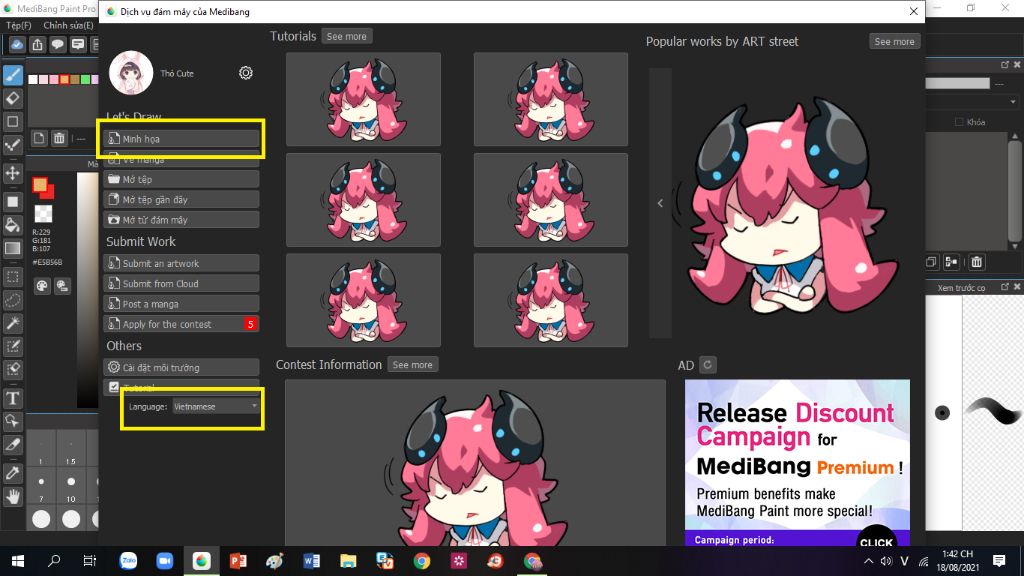Click Mở từ đám mây button
Viewport: 1024px width, 576px height.
pyautogui.click(x=182, y=219)
